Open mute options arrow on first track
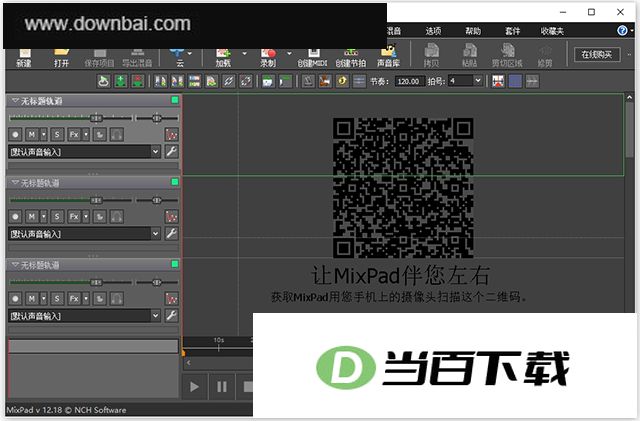This screenshot has height=421, width=640. click(44, 134)
